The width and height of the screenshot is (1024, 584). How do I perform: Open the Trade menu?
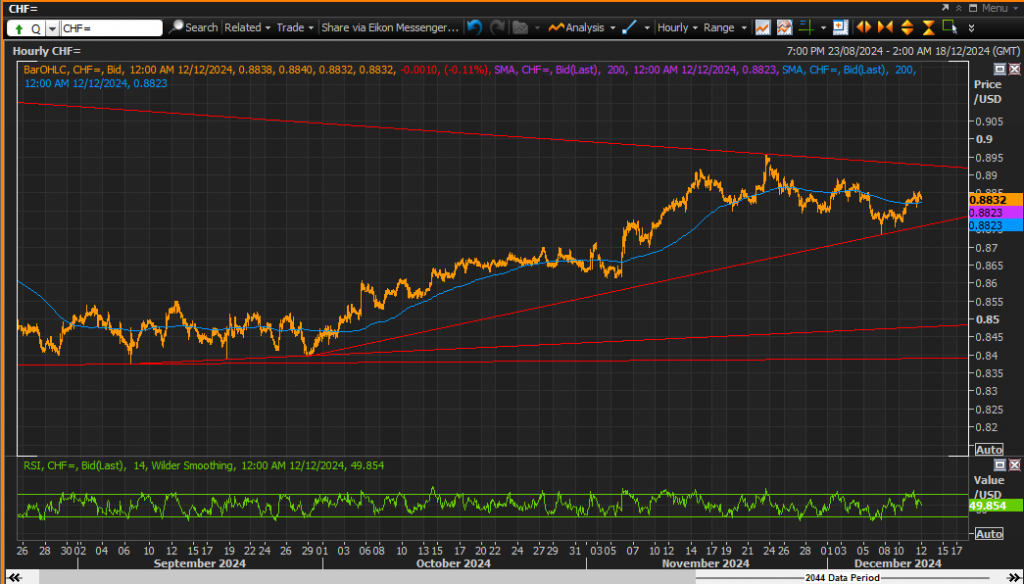(x=295, y=27)
